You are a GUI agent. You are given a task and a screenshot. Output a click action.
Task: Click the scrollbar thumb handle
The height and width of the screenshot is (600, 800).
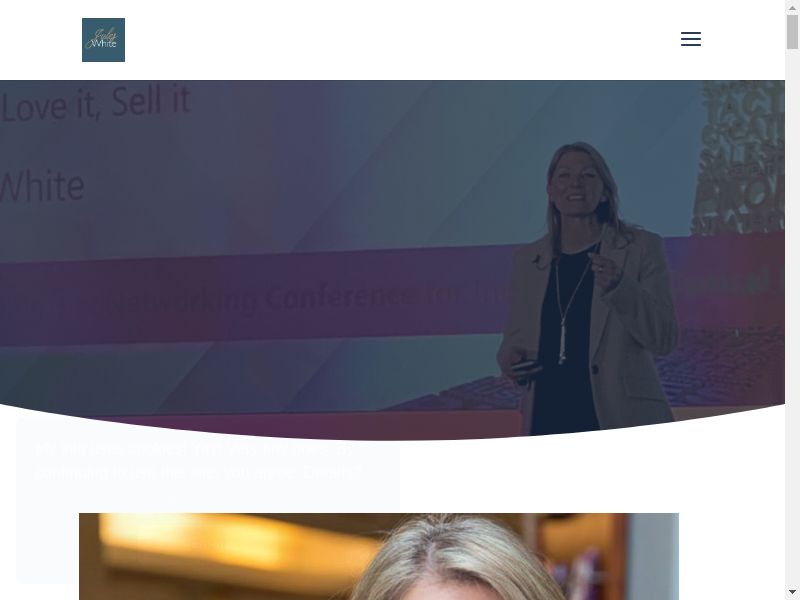792,32
